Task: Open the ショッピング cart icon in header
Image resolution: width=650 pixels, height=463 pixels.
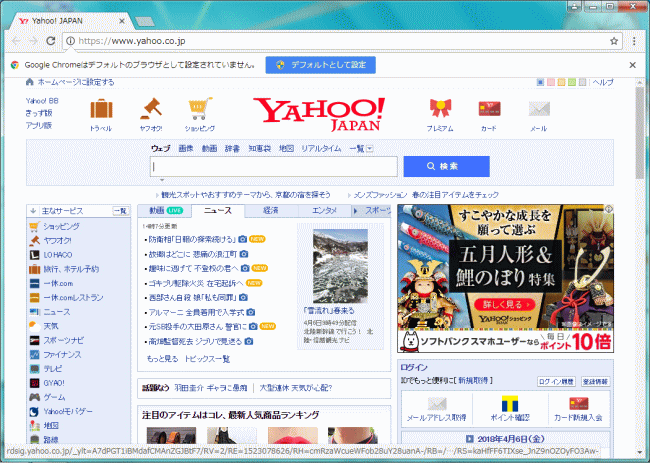Action: click(200, 109)
